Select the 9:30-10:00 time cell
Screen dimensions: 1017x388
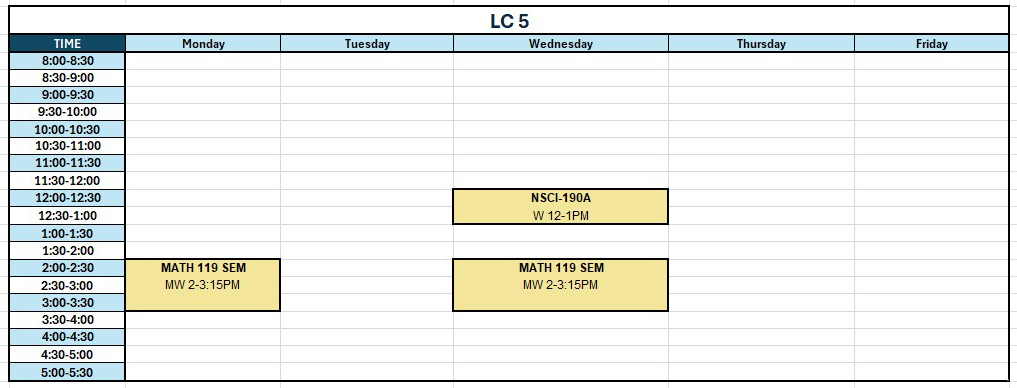tap(67, 112)
